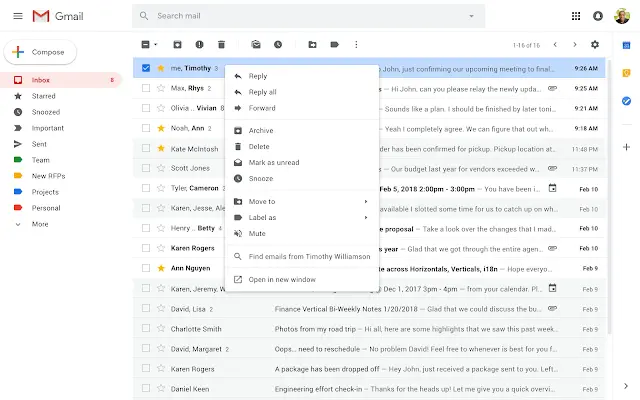
Task: Choose Mark as unread from context menu
Action: 302,162
